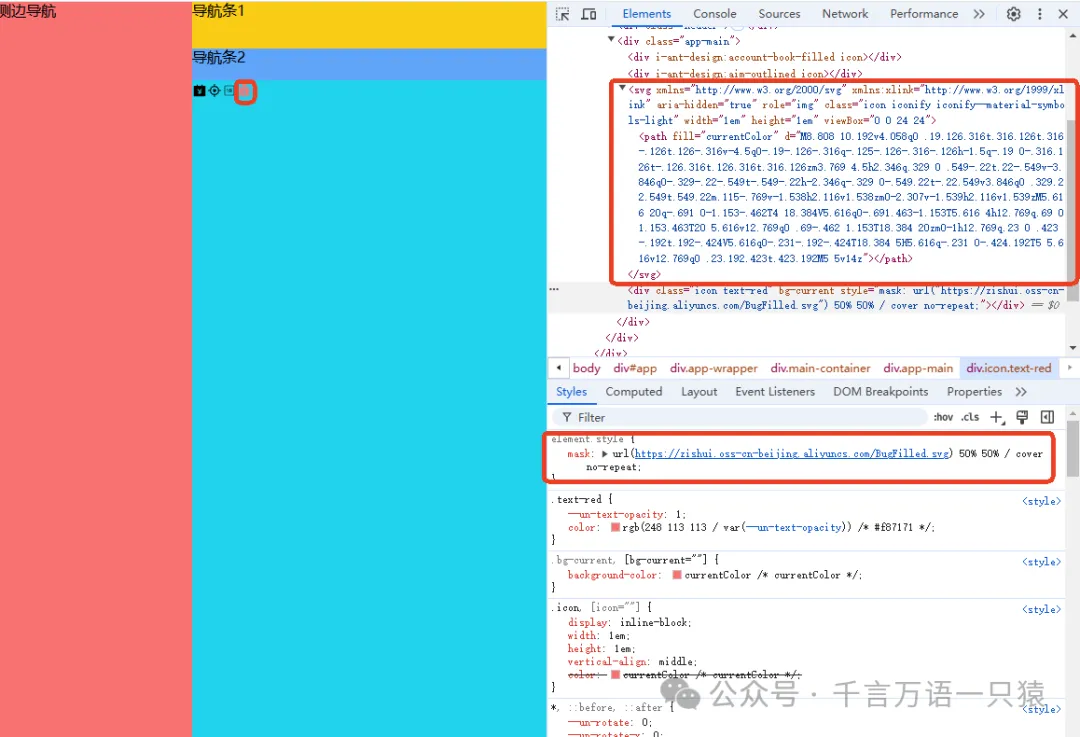Screen dimensions: 1080x737
Task: Toggle the device toolbar icon
Action: click(589, 14)
